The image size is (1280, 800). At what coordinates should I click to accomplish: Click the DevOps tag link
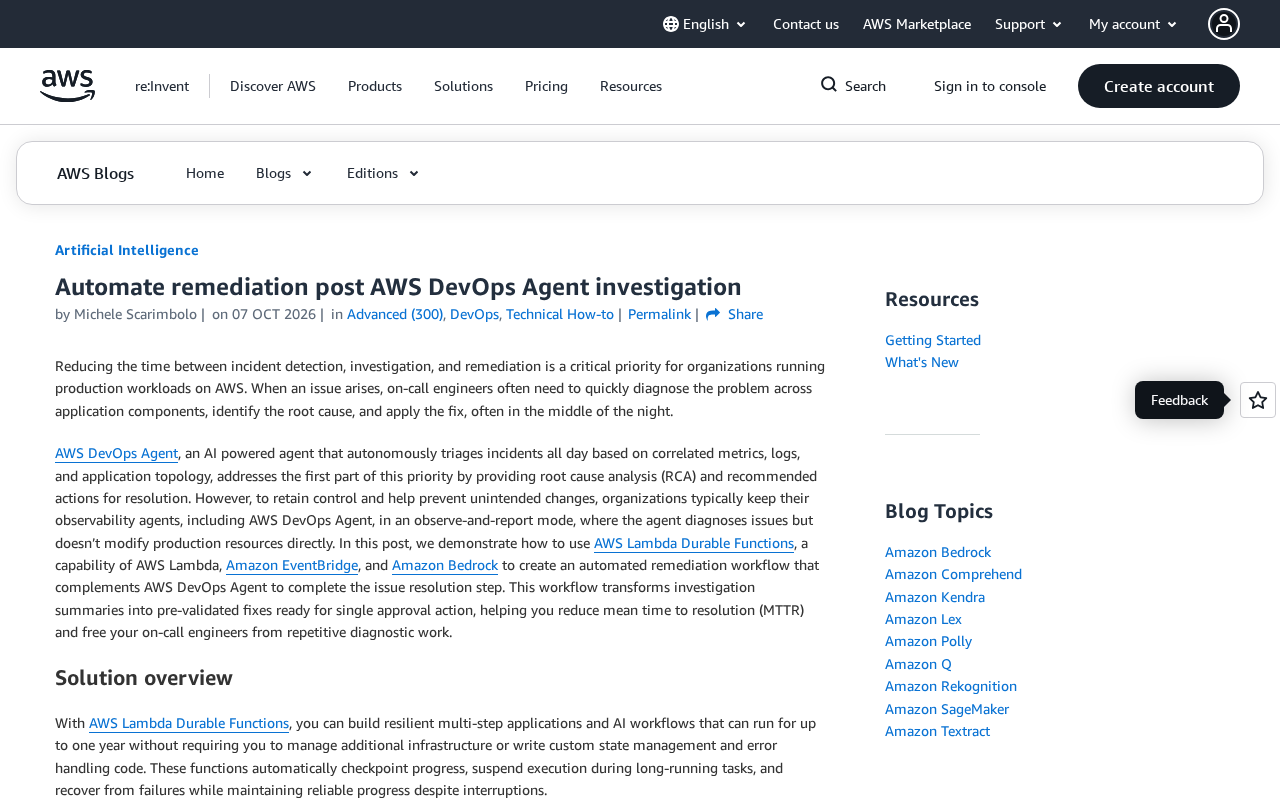(x=474, y=314)
